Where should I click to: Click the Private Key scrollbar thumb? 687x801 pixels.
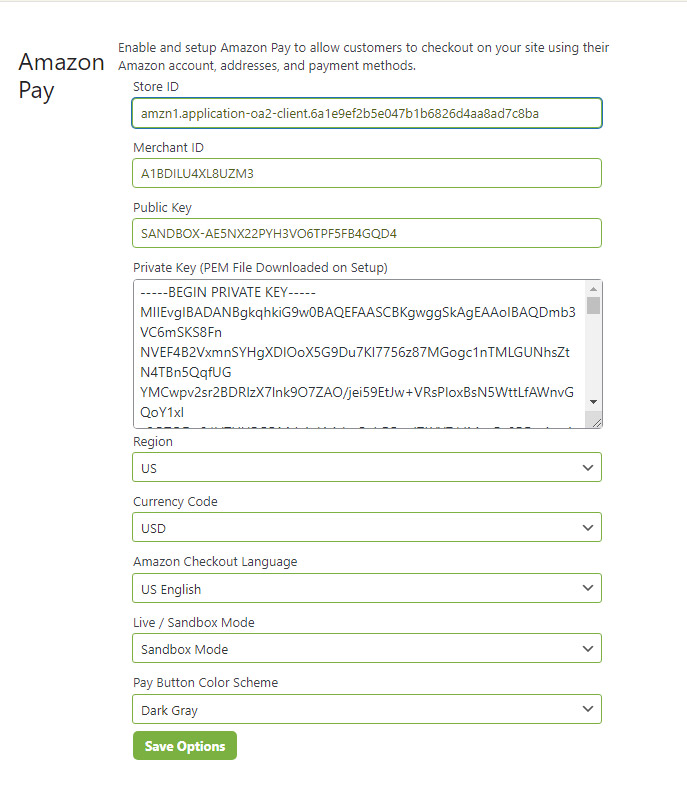coord(593,306)
